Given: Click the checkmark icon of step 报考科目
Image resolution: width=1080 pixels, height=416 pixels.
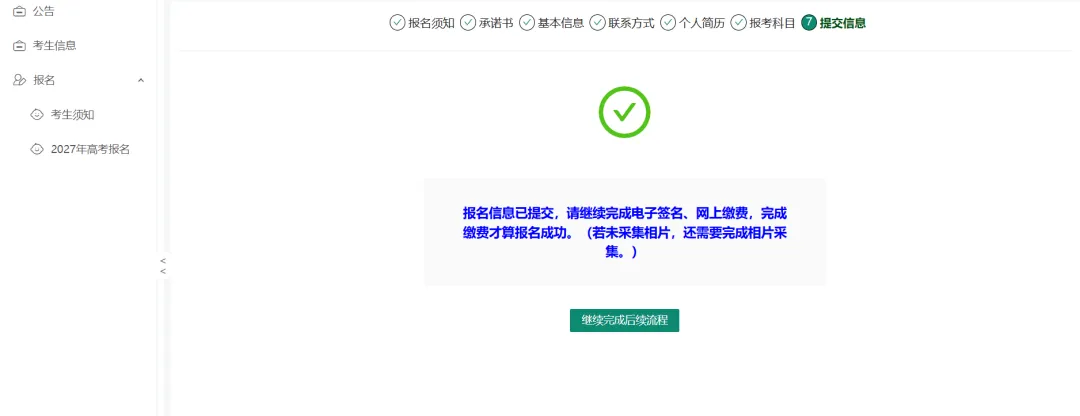Looking at the screenshot, I should click(x=739, y=23).
